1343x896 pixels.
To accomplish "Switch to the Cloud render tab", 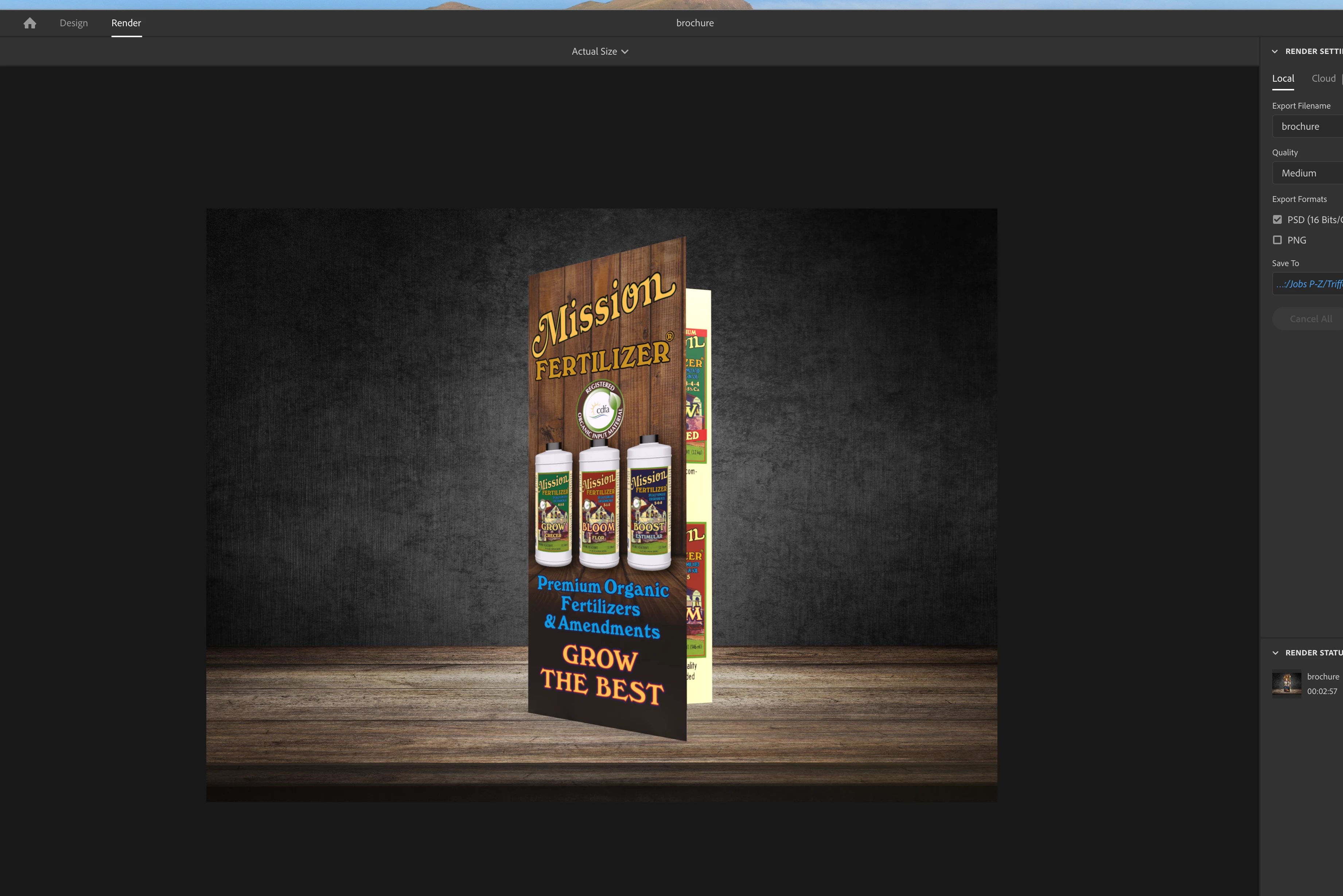I will 1323,78.
